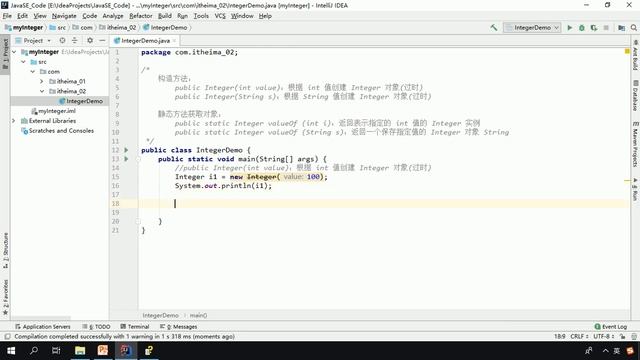Click the Task View taskbar icon
This screenshot has height=360, width=640.
tap(56, 351)
